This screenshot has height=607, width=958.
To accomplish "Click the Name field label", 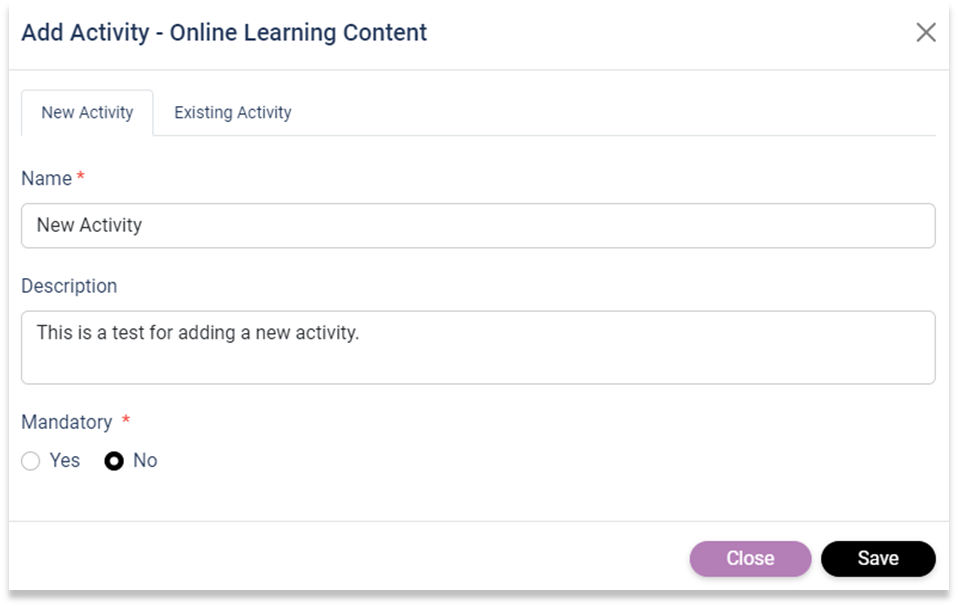I will point(46,178).
